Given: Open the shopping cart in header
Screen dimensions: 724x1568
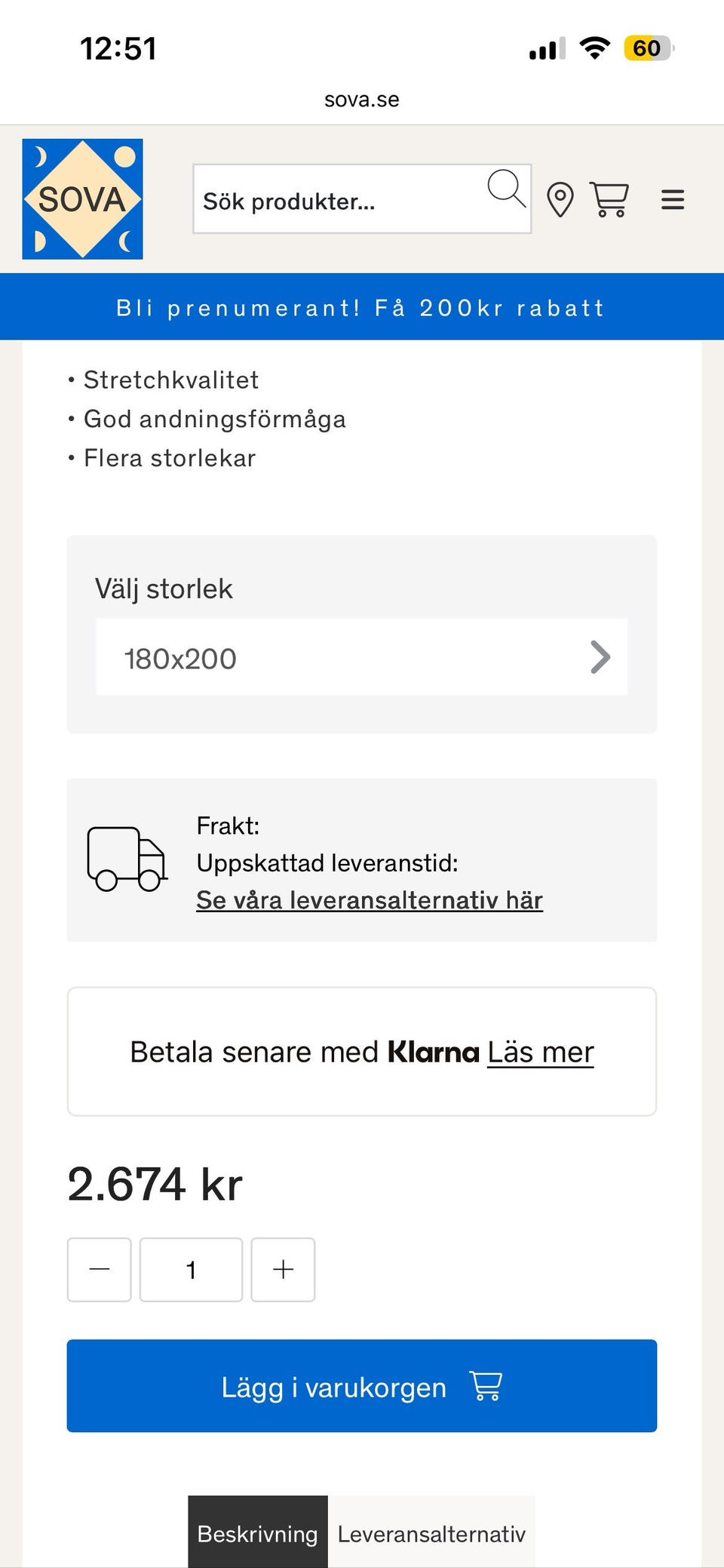Looking at the screenshot, I should click(x=609, y=200).
